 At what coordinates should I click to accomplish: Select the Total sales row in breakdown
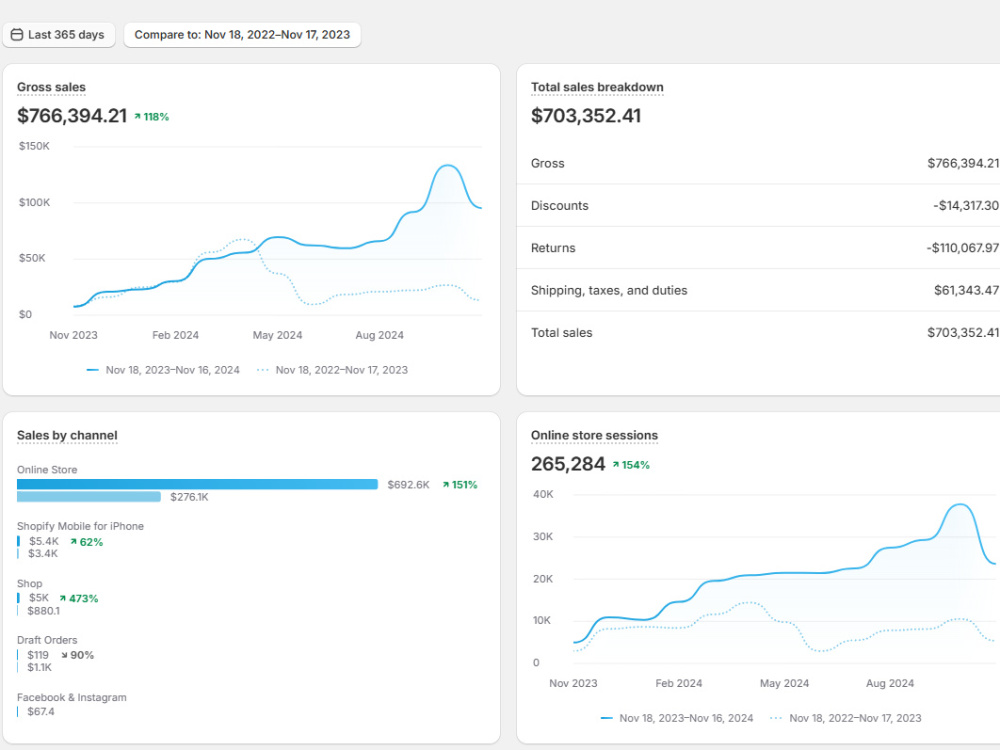point(758,332)
